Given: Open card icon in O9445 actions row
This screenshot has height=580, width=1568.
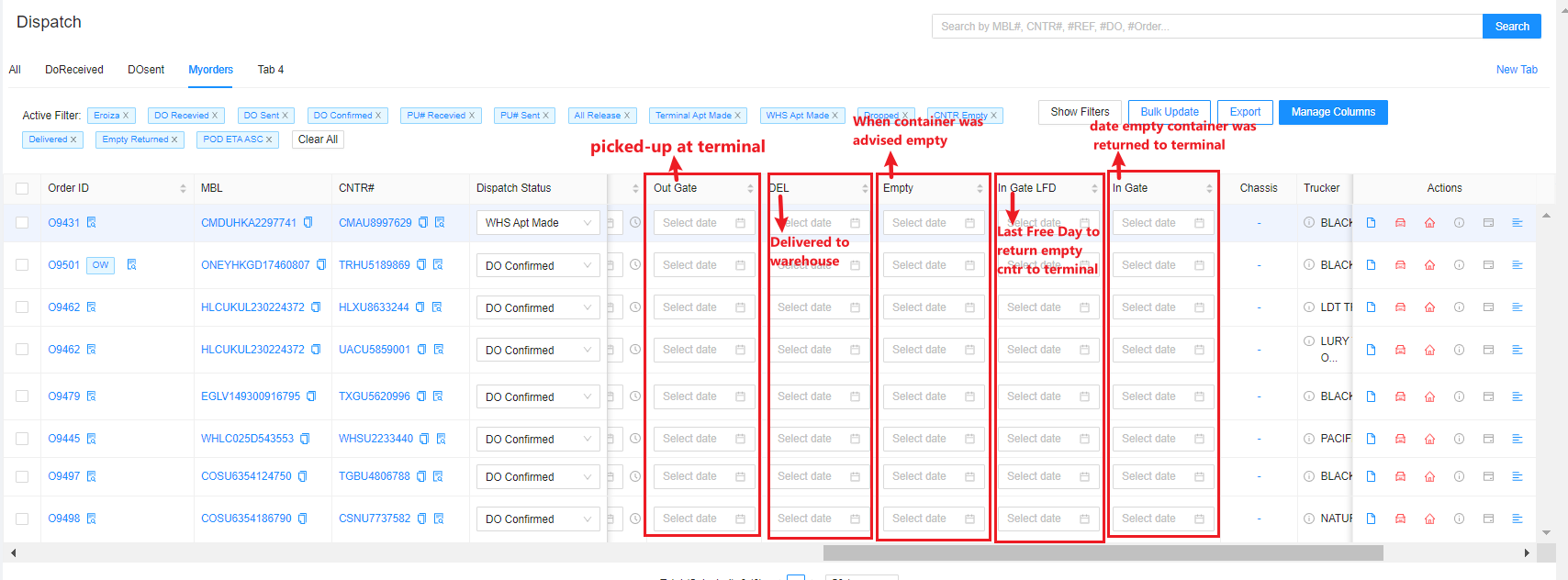Looking at the screenshot, I should [1488, 439].
